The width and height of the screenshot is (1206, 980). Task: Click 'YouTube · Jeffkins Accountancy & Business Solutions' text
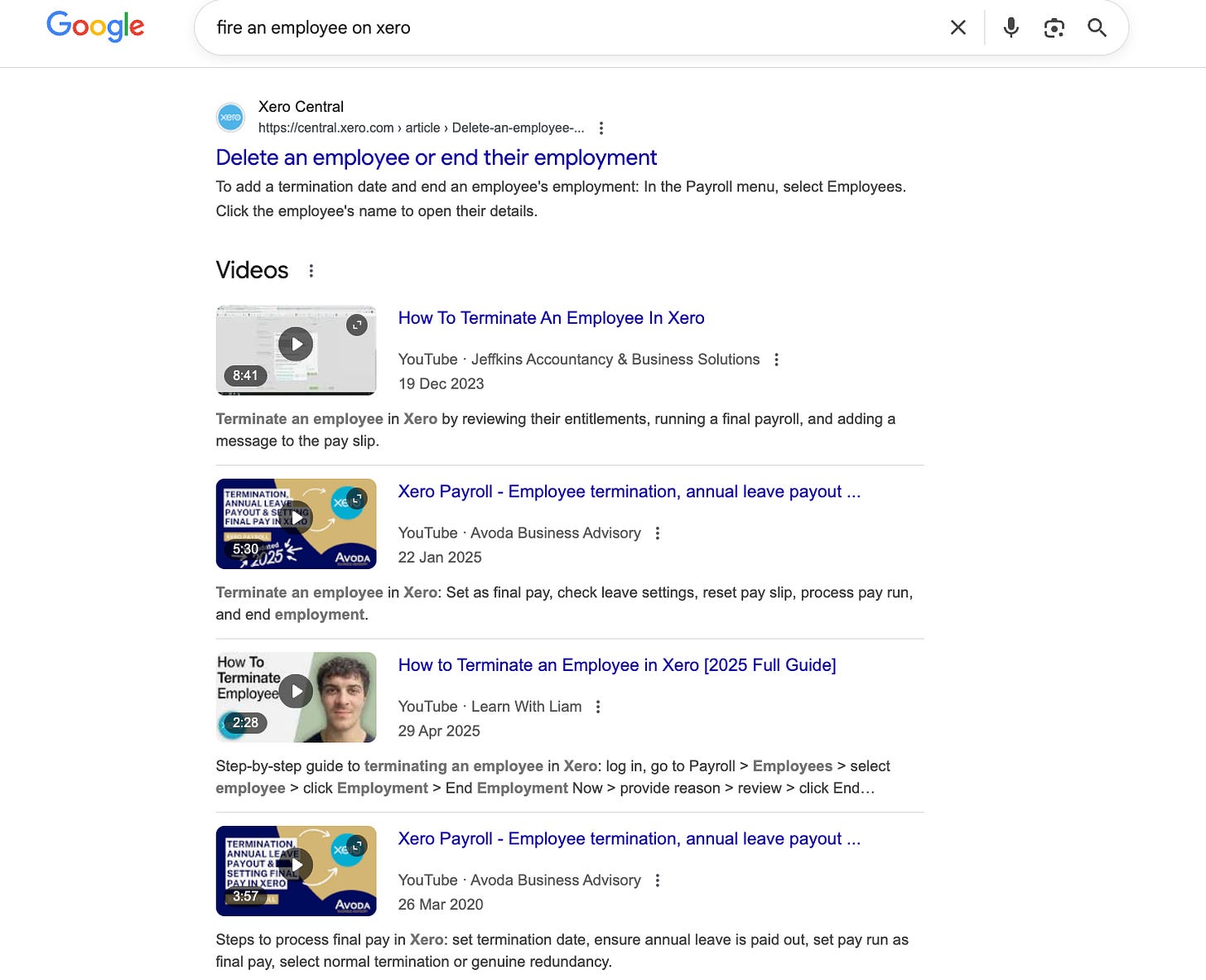click(x=579, y=360)
